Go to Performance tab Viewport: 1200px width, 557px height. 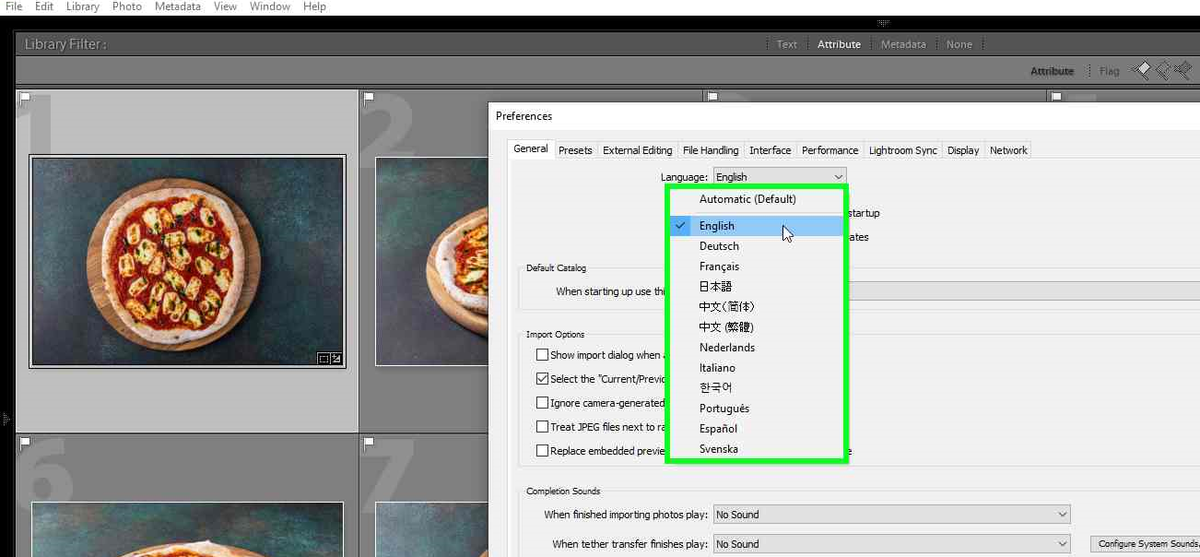pos(830,150)
